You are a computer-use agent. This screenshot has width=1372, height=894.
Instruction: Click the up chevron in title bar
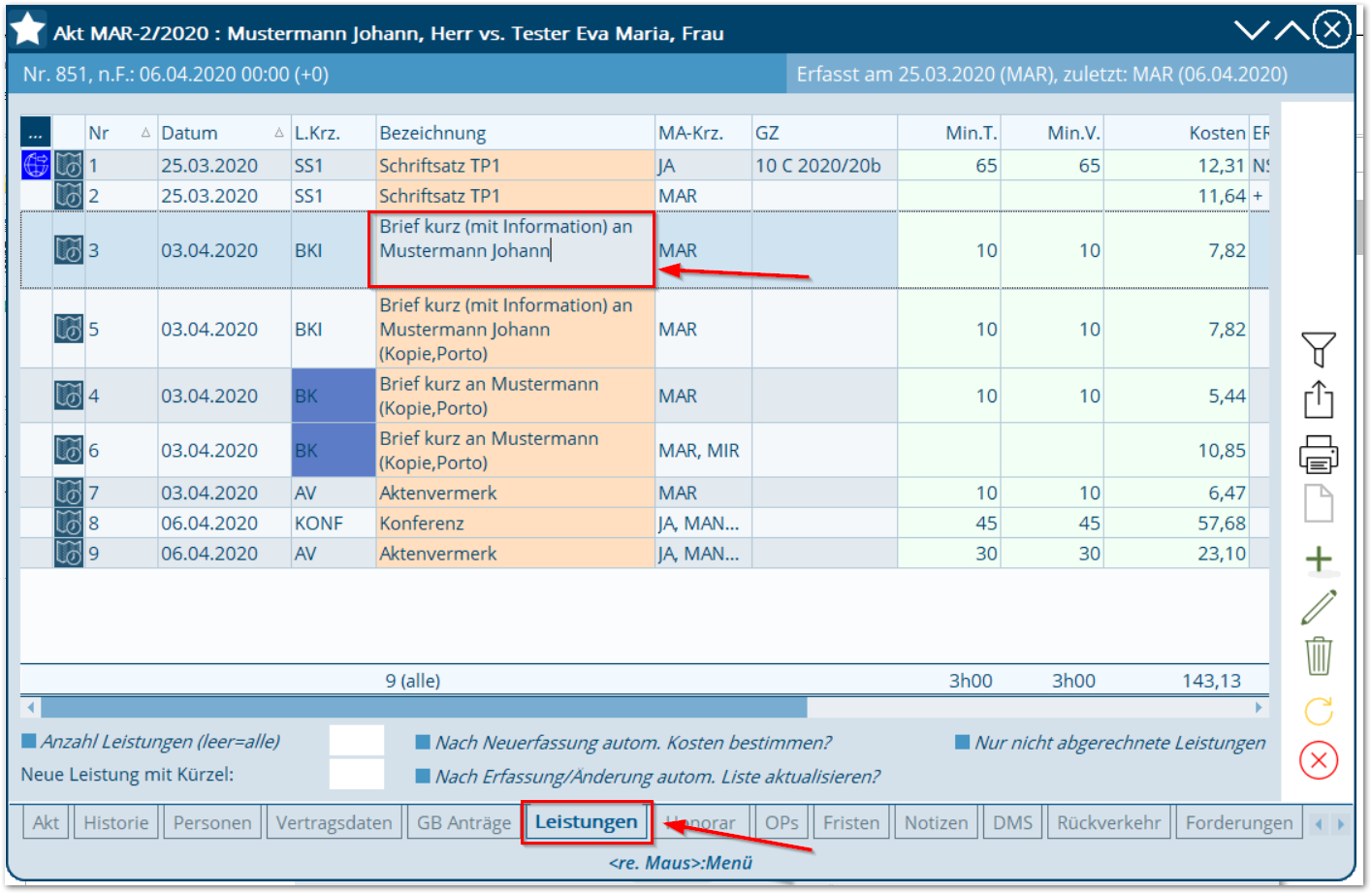coord(1292,30)
